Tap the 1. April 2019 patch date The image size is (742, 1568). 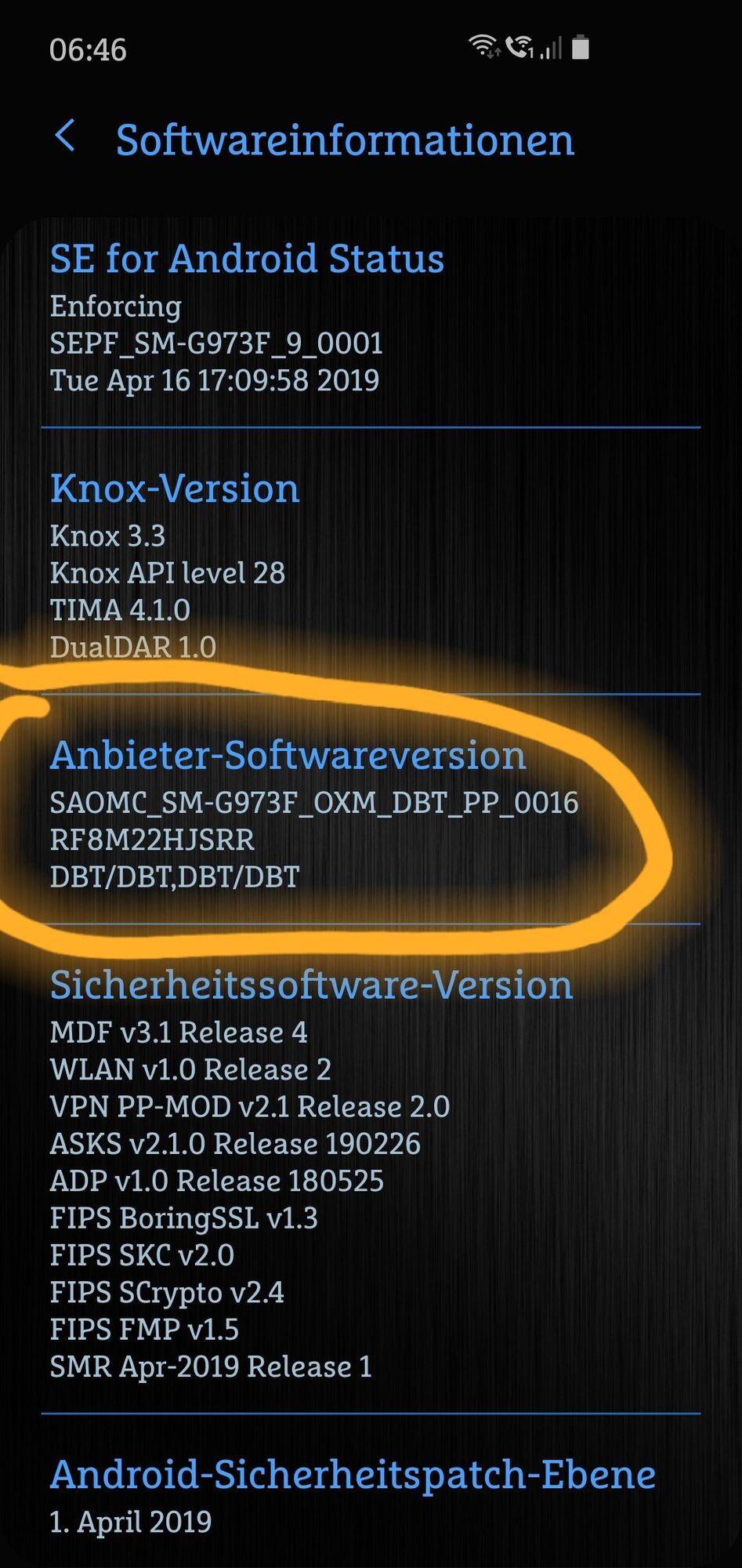coord(131,1522)
